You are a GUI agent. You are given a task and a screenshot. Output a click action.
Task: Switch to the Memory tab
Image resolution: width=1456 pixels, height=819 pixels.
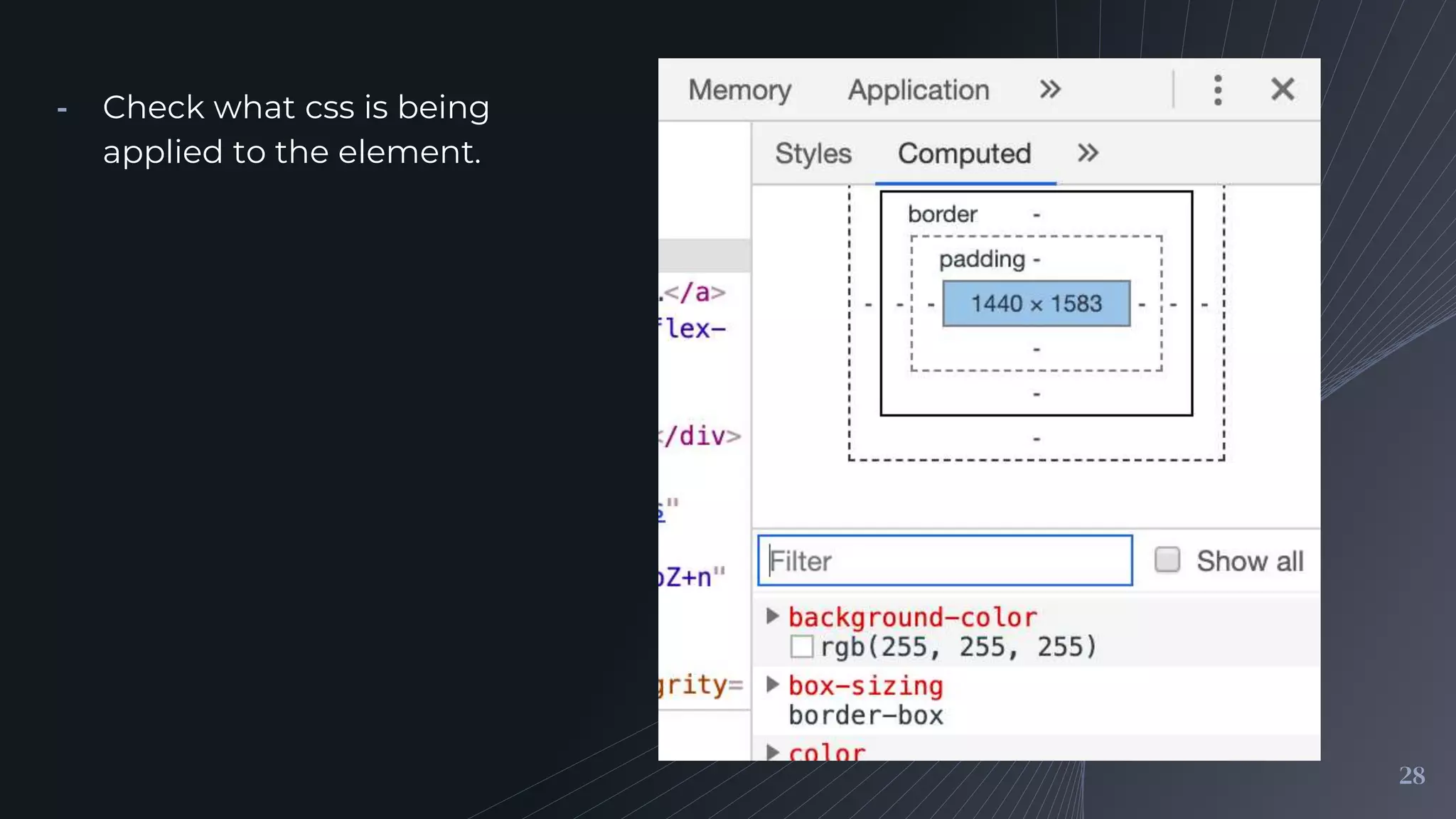tap(739, 90)
